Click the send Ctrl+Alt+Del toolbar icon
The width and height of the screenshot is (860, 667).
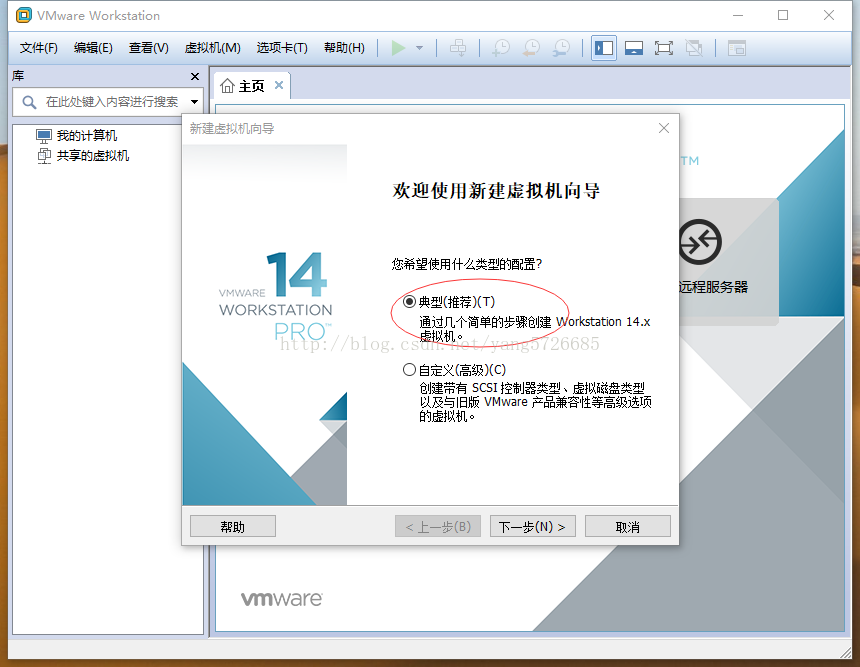458,47
